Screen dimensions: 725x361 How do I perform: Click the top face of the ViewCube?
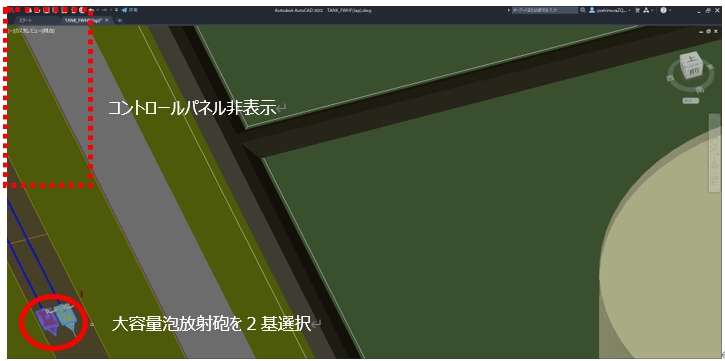pyautogui.click(x=692, y=59)
